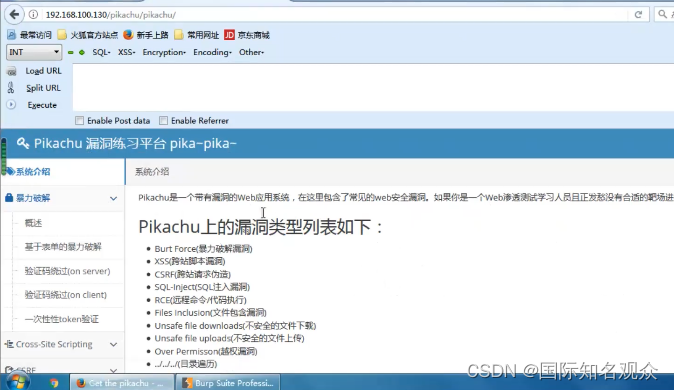The width and height of the screenshot is (674, 390).
Task: Click the XSS(跨站脚本漏洞) list item
Action: (x=190, y=261)
